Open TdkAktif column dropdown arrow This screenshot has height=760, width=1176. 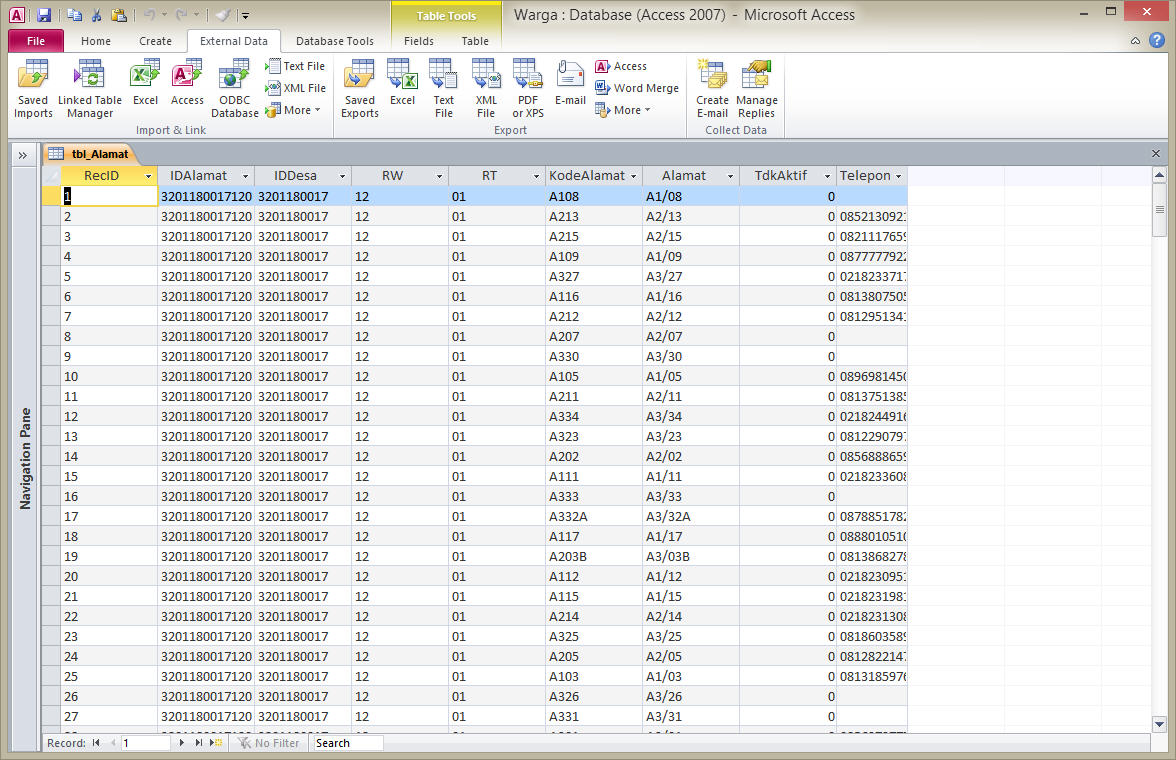(x=827, y=176)
